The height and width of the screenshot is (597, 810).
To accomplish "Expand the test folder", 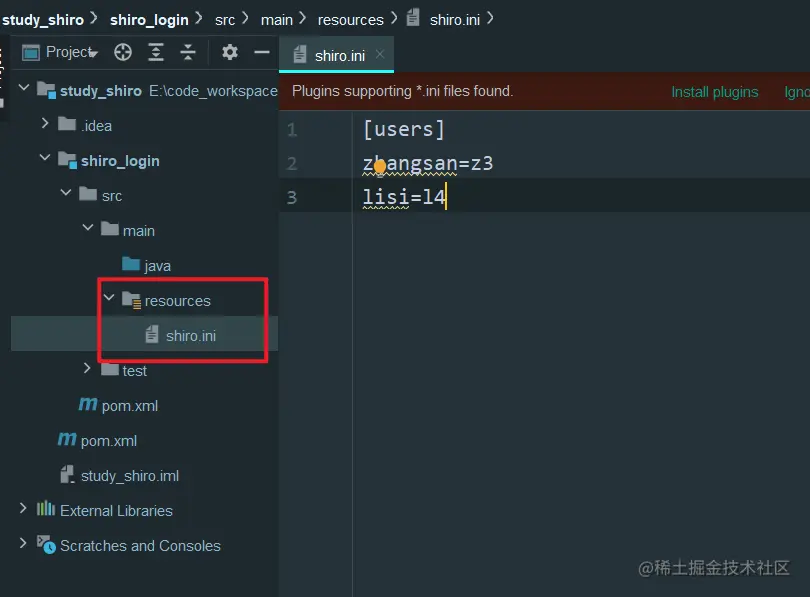I will (87, 368).
